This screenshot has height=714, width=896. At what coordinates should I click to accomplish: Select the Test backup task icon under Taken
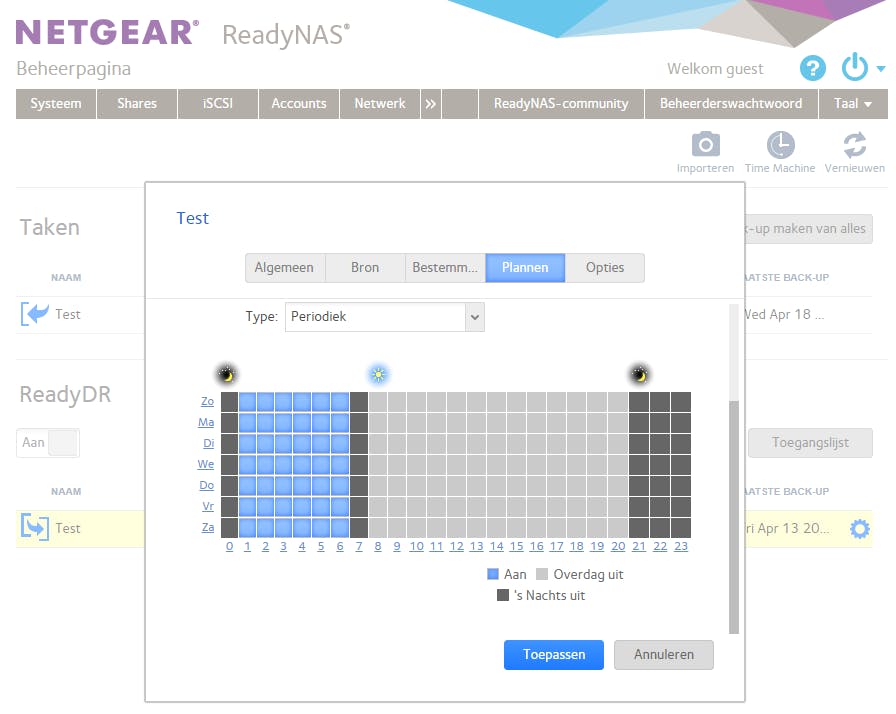click(35, 314)
